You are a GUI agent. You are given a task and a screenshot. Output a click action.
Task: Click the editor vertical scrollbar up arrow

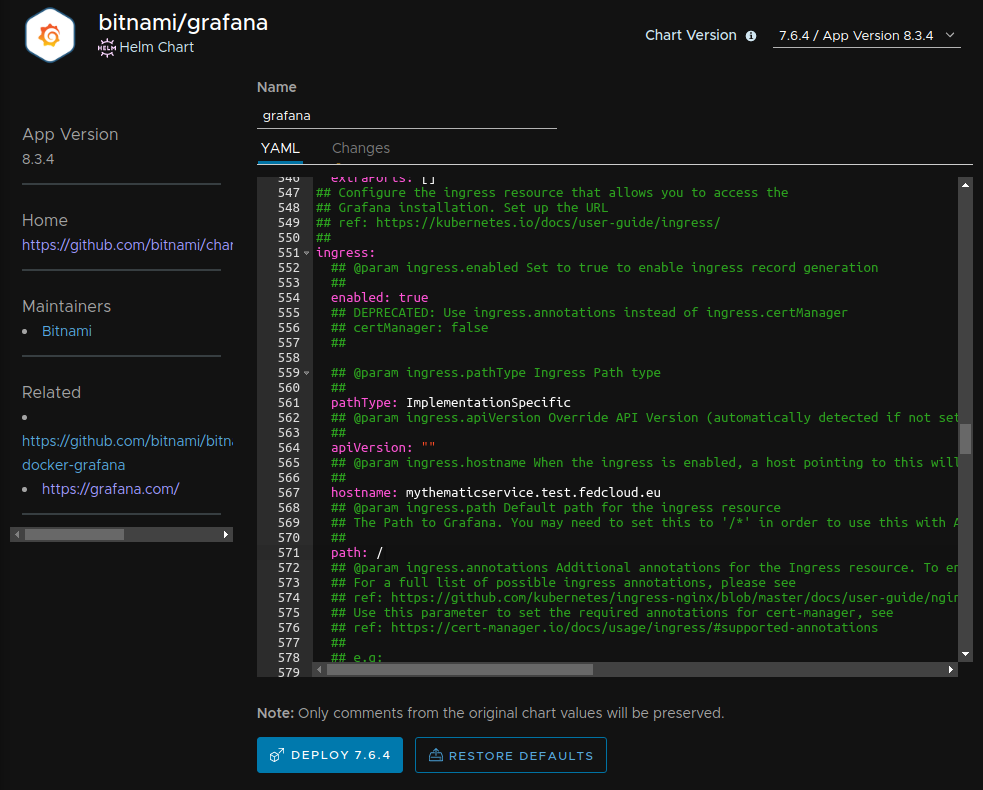pos(965,185)
